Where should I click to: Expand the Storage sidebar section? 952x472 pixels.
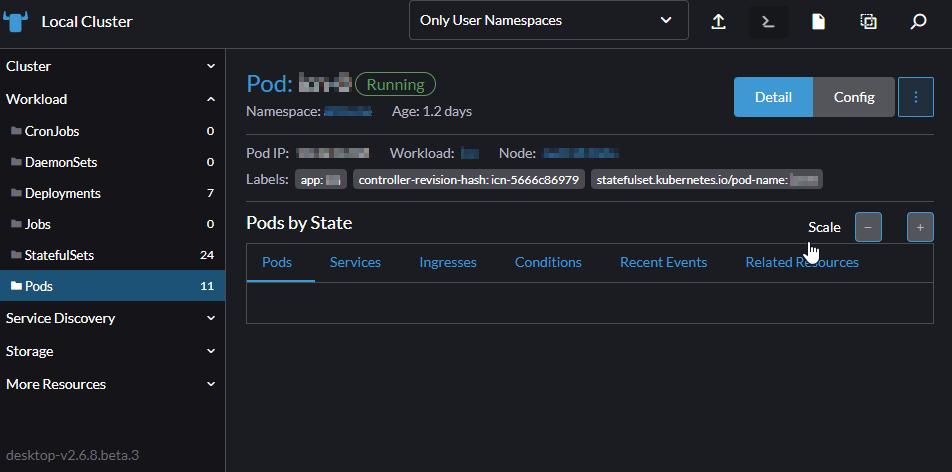tap(112, 351)
